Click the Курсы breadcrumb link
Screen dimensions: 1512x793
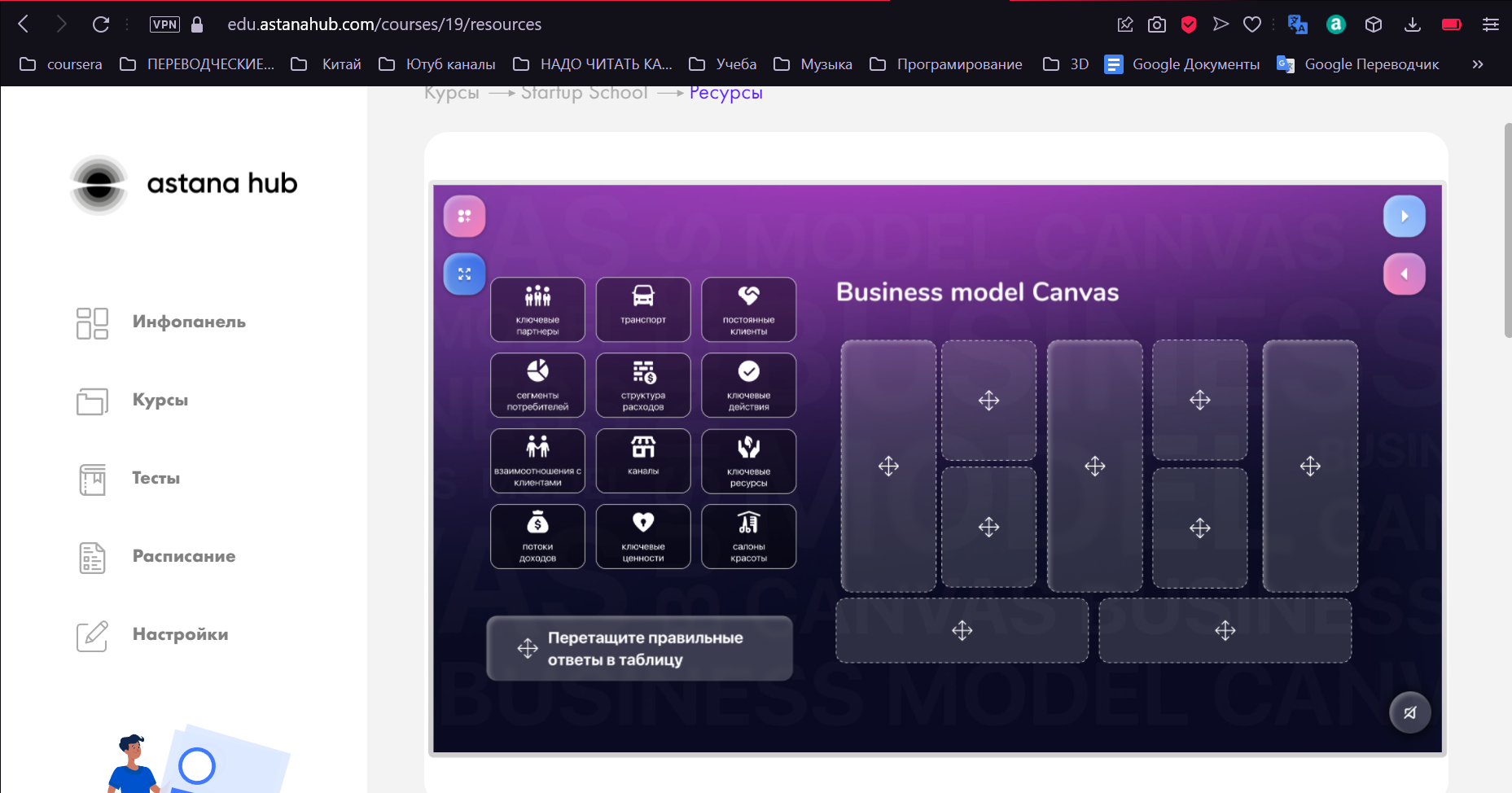click(x=452, y=93)
